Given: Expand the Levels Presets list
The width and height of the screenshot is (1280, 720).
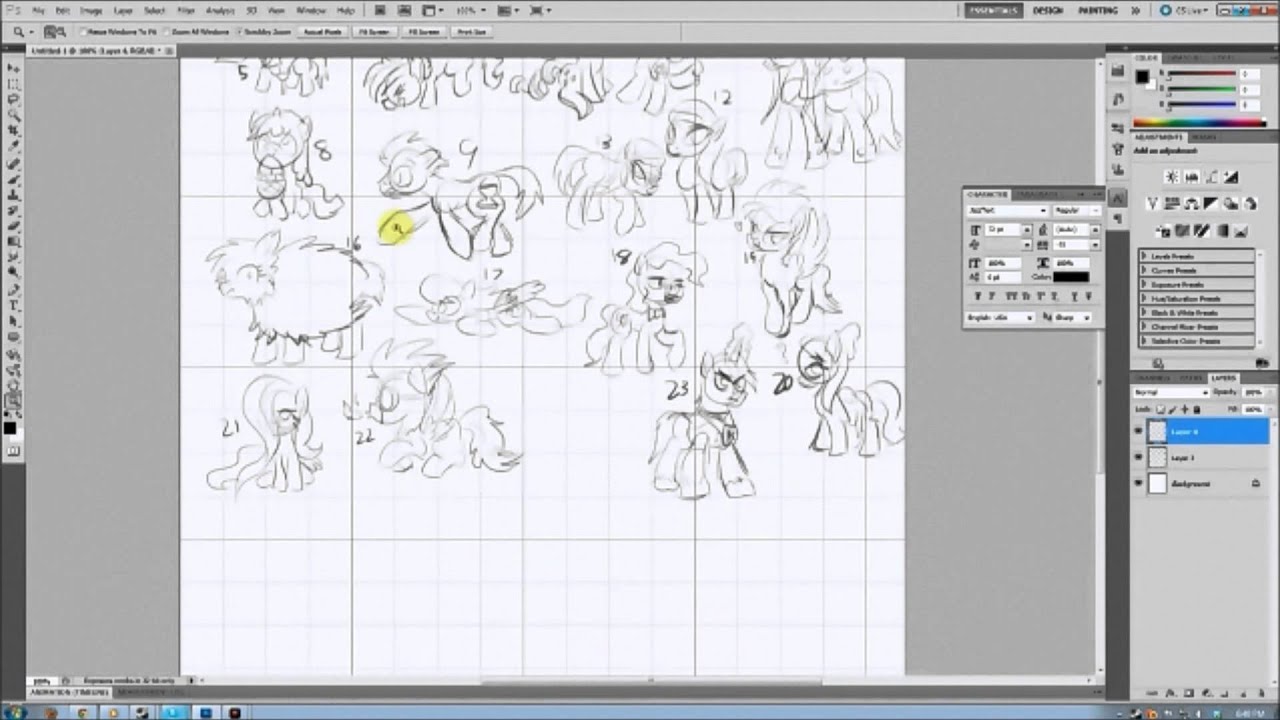Looking at the screenshot, I should click(1144, 257).
